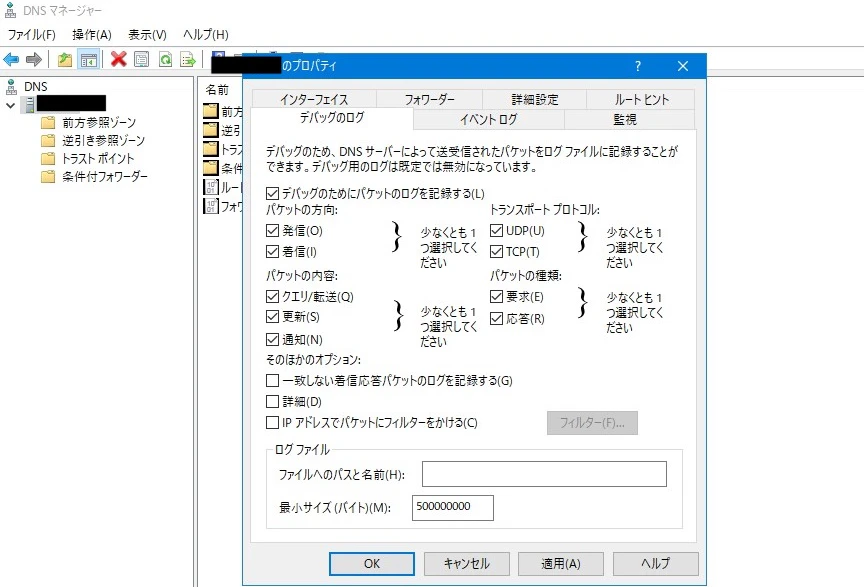Screen dimensions: 864x587
Task: Enable 一致しない着信応答パケットのログを記録する(G) checkbox
Action: tap(272, 380)
